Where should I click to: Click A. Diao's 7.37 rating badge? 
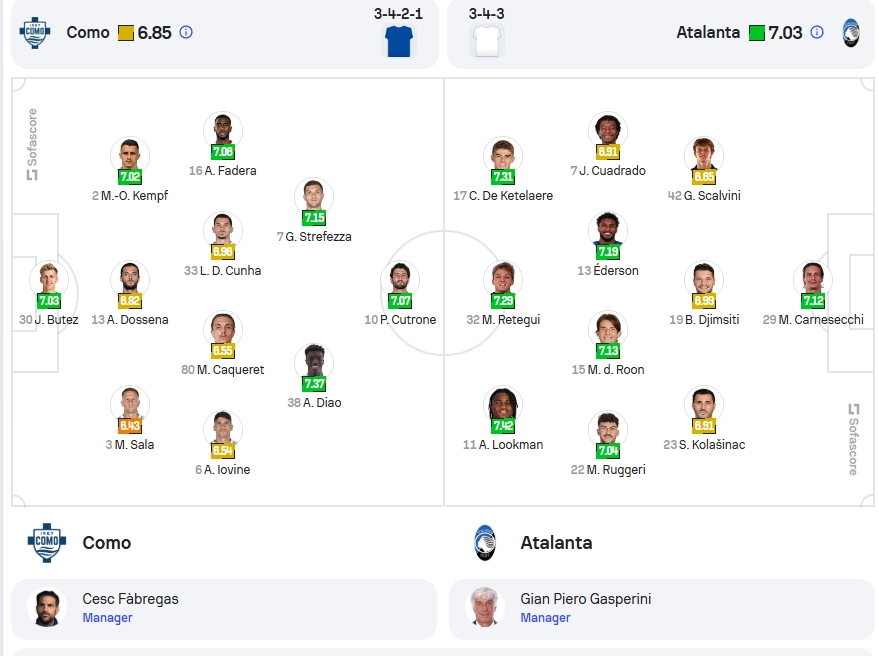click(314, 384)
